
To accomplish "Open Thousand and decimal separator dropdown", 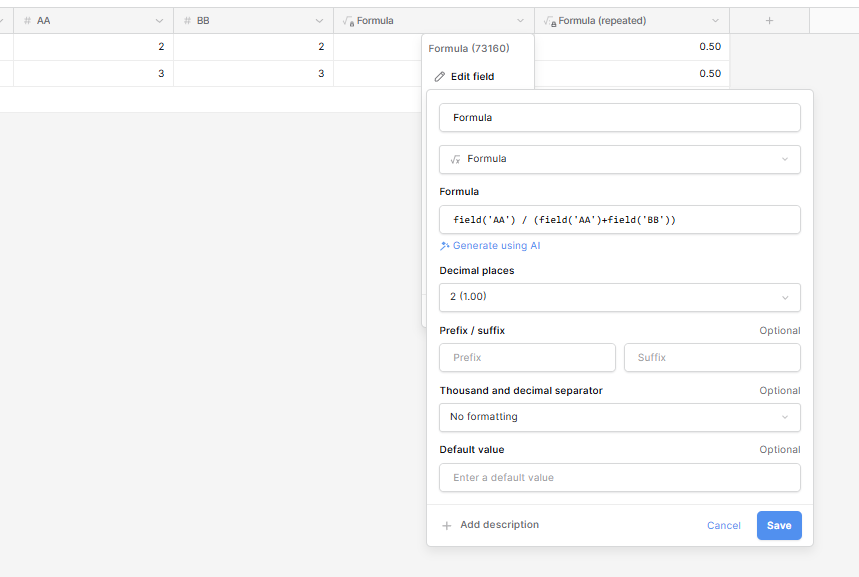I will click(x=620, y=418).
